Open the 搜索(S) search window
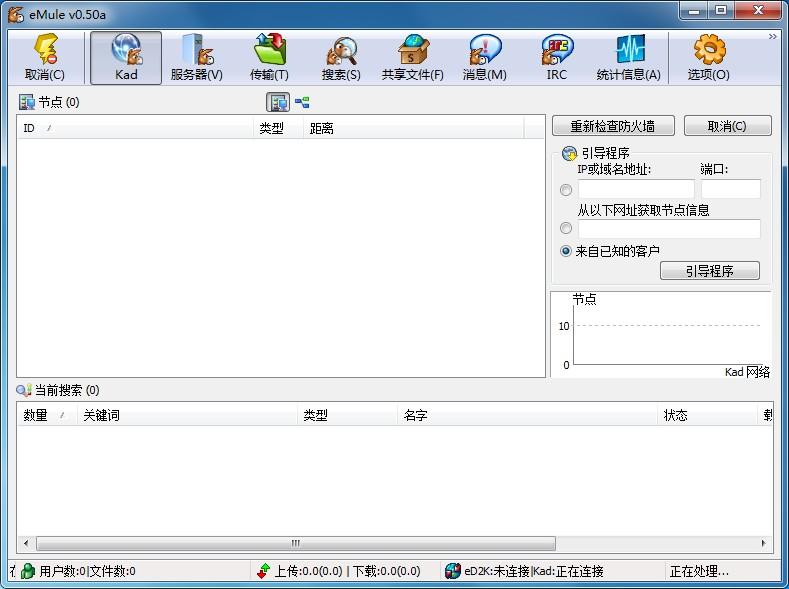Image resolution: width=789 pixels, height=589 pixels. 341,58
